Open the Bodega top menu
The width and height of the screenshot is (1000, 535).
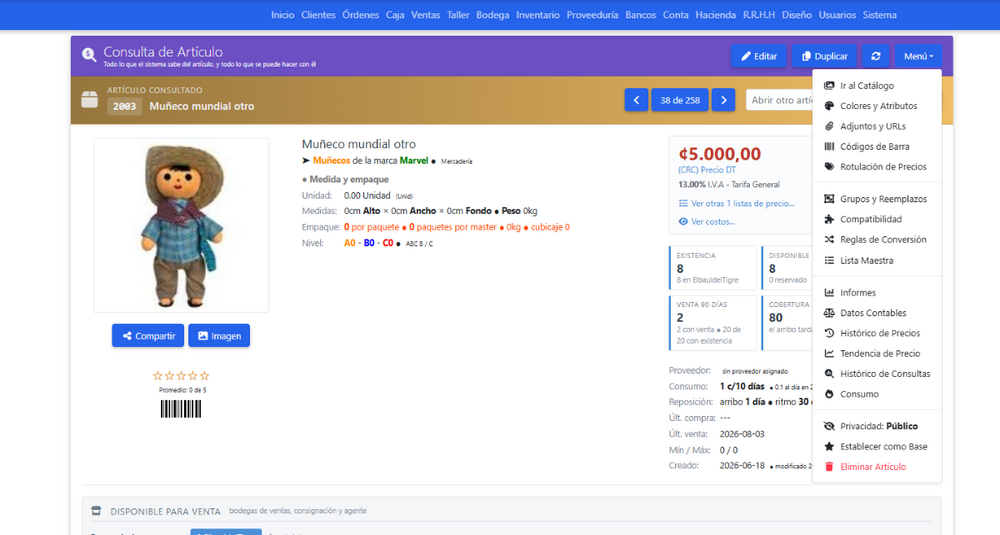(x=492, y=15)
